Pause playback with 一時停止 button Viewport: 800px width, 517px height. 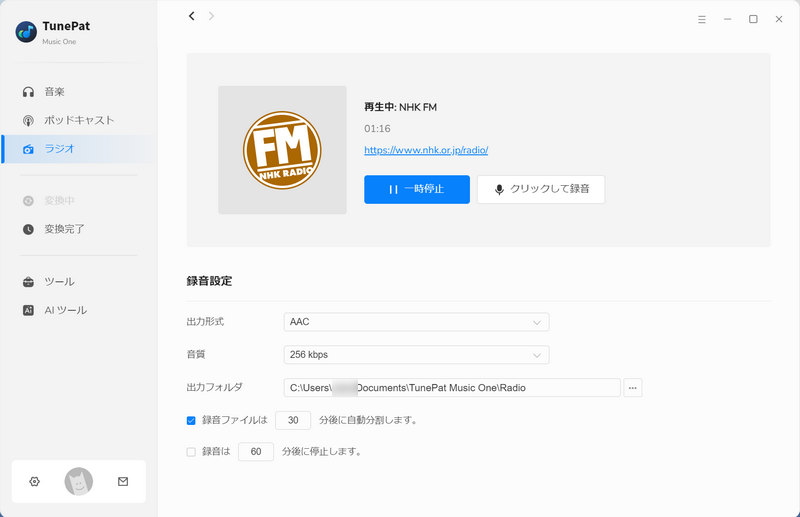pos(417,189)
